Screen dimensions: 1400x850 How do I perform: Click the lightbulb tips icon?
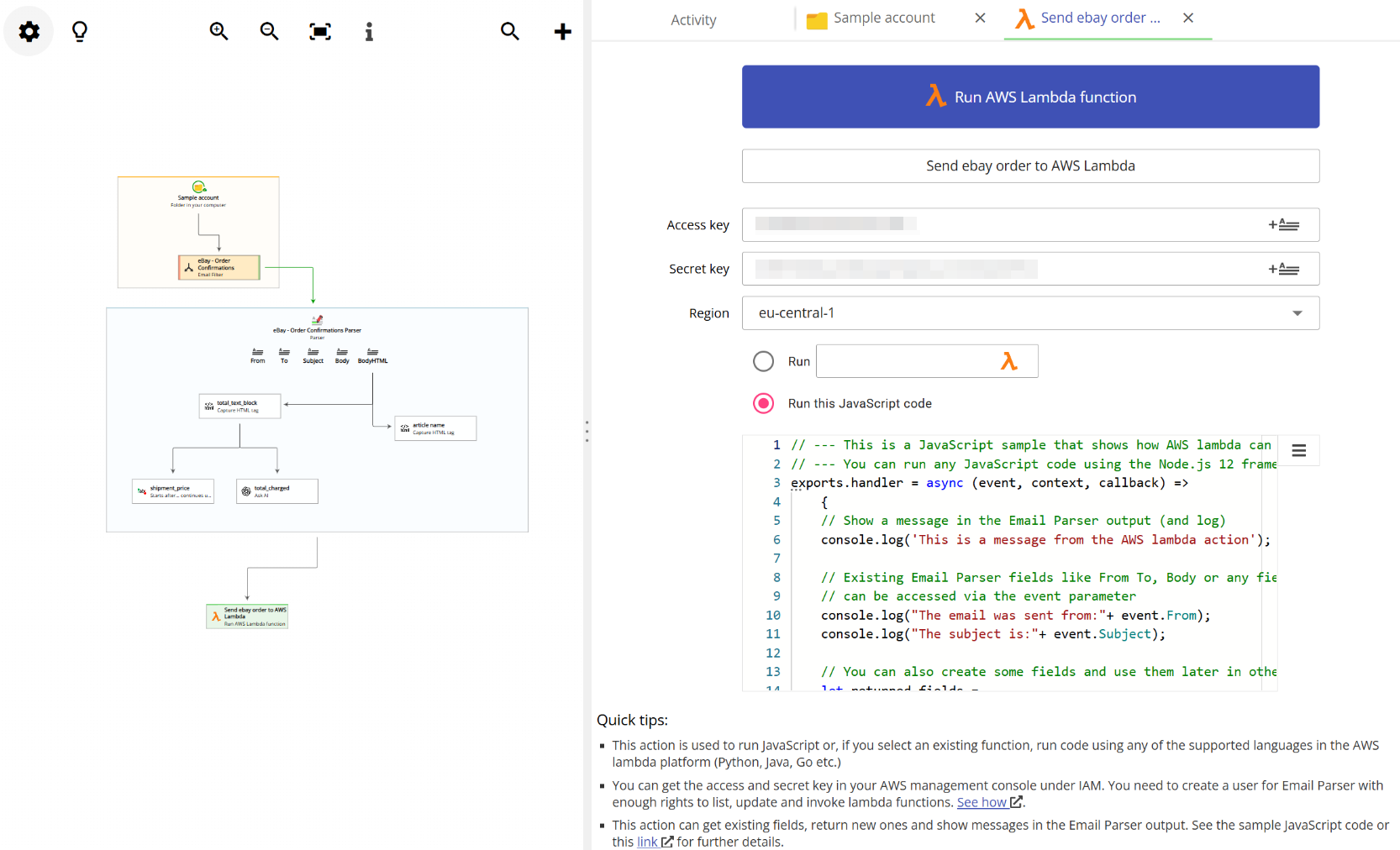click(80, 31)
